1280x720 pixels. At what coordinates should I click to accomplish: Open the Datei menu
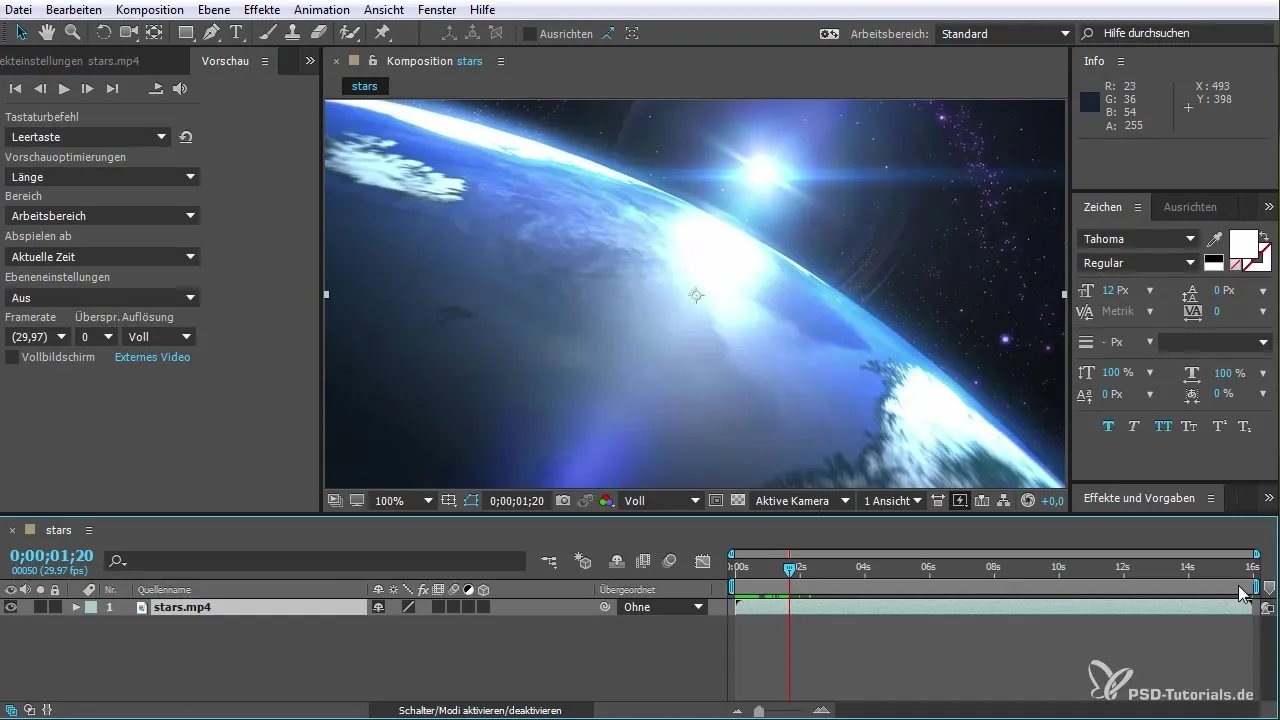coord(18,9)
